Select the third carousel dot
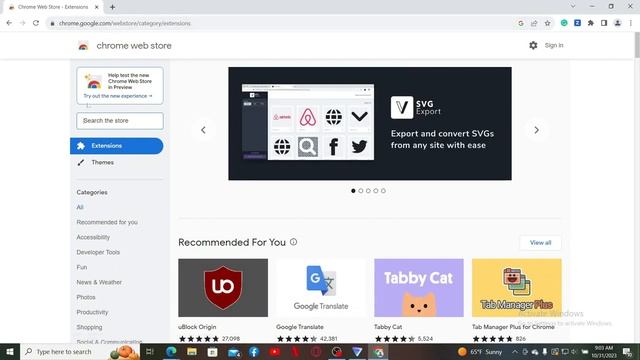640x360 pixels. tap(368, 191)
